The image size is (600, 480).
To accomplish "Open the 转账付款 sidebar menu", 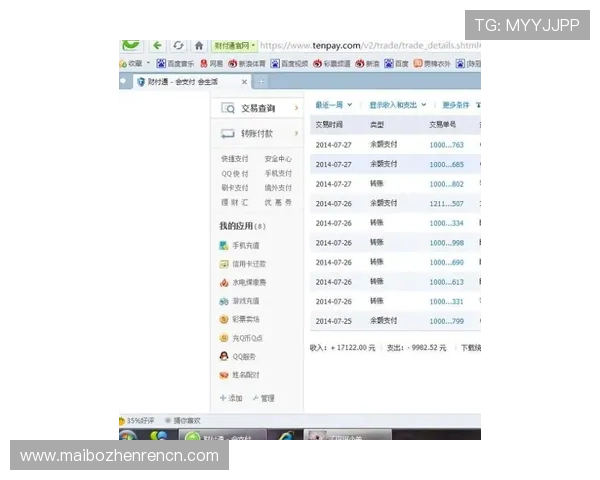I will tap(256, 134).
